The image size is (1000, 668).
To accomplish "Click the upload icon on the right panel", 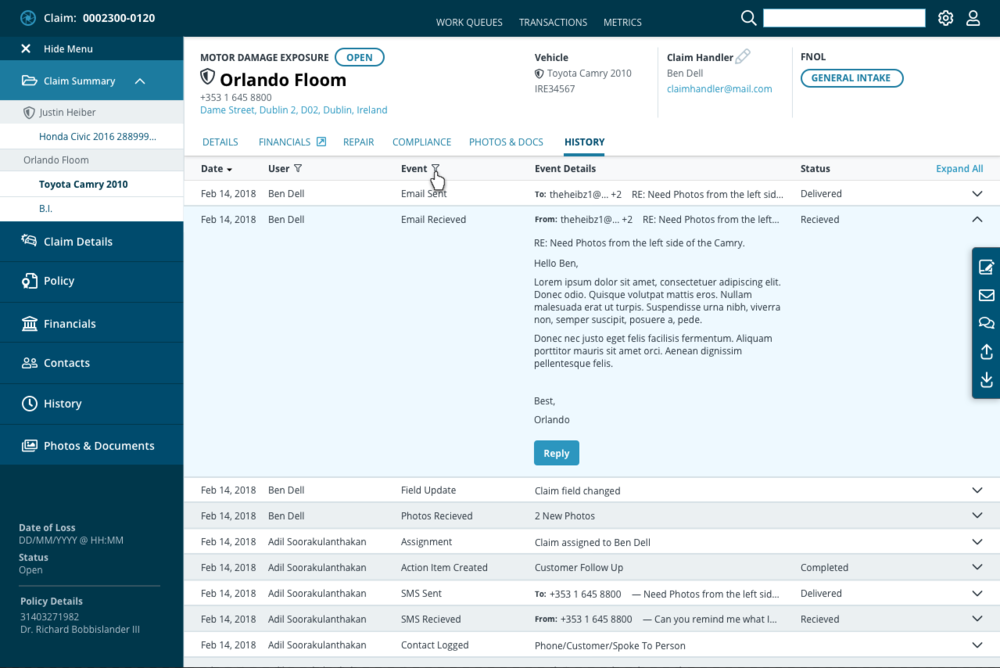I will [986, 352].
